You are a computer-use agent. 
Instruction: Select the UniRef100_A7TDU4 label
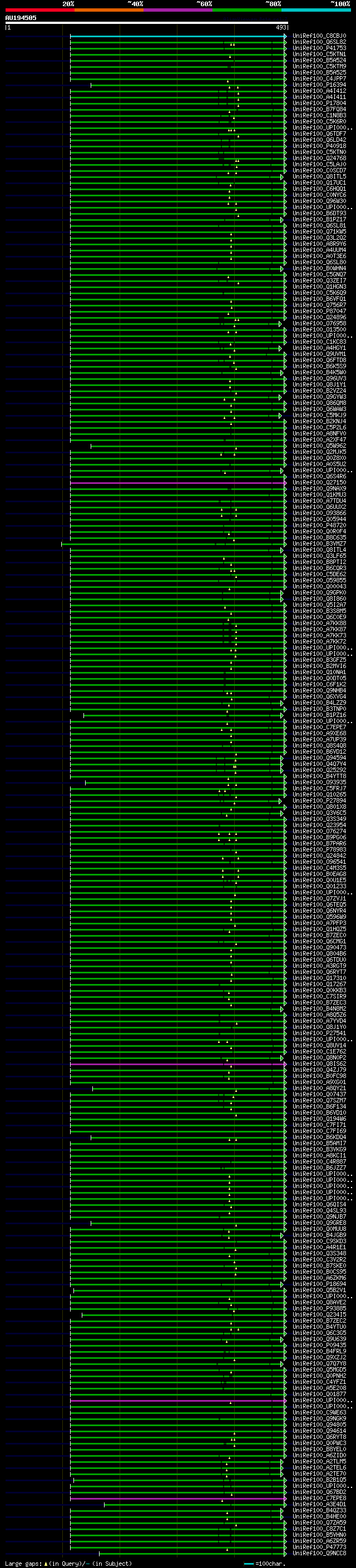coord(319,501)
